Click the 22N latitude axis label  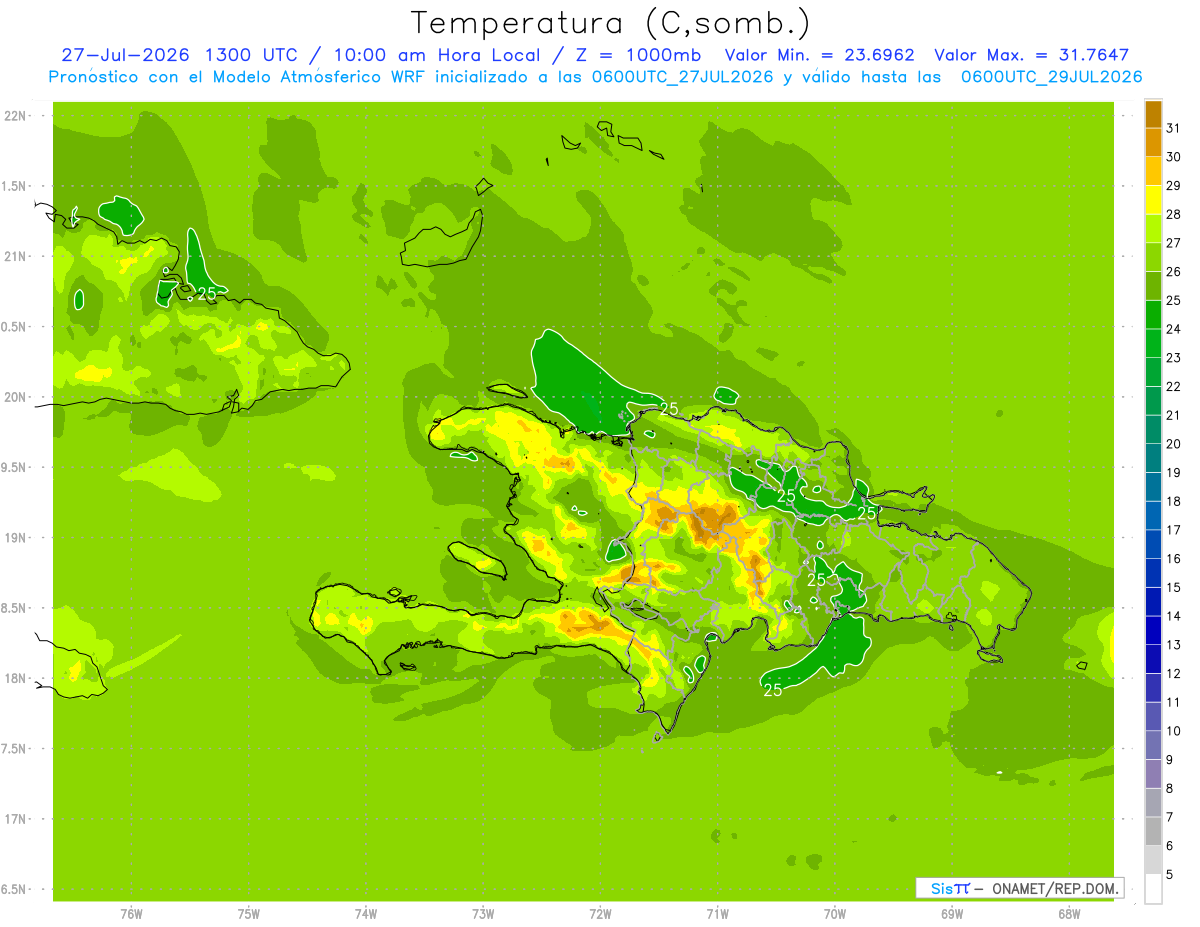click(x=15, y=116)
